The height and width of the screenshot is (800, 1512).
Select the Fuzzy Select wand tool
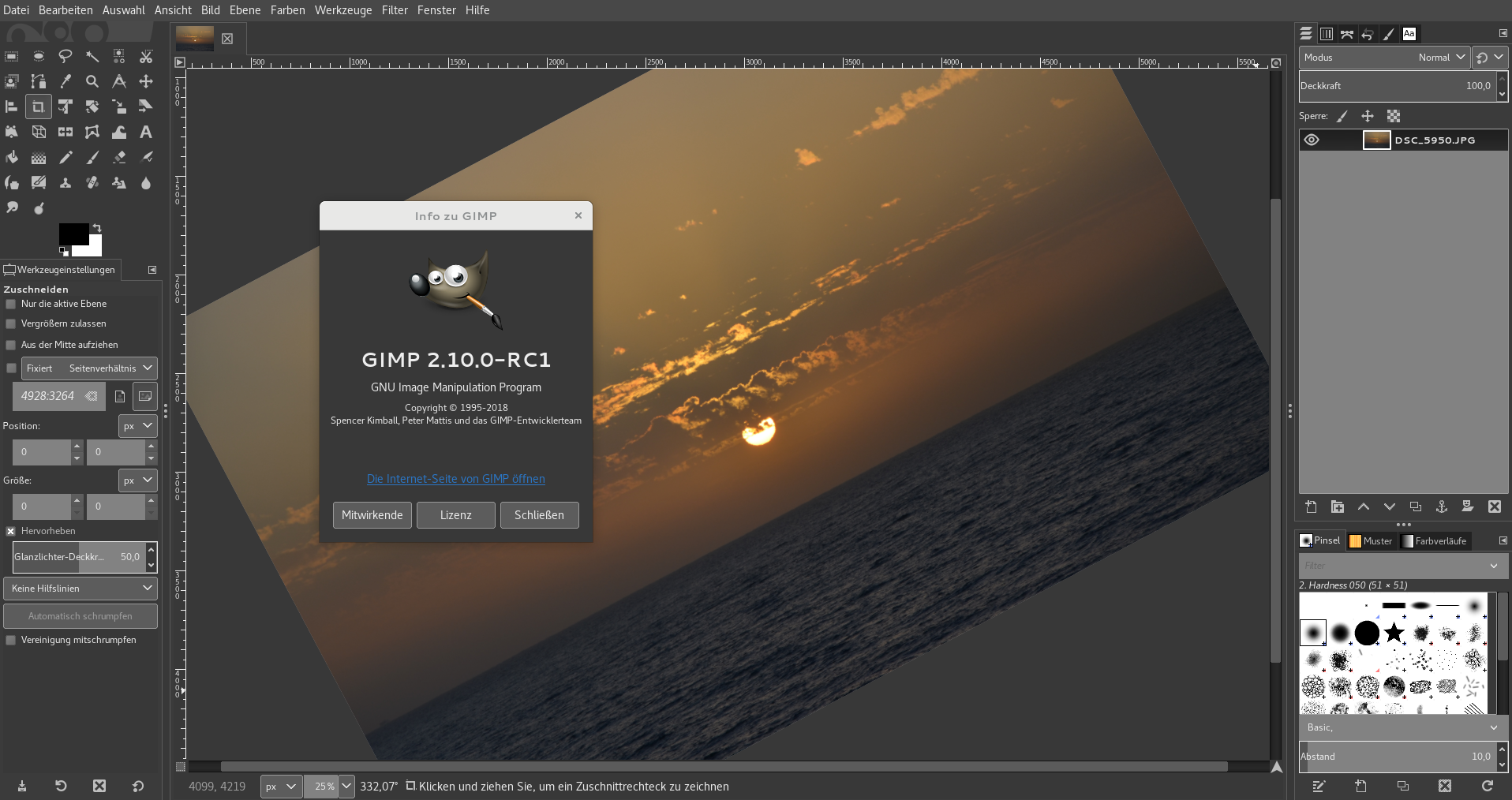click(x=92, y=57)
